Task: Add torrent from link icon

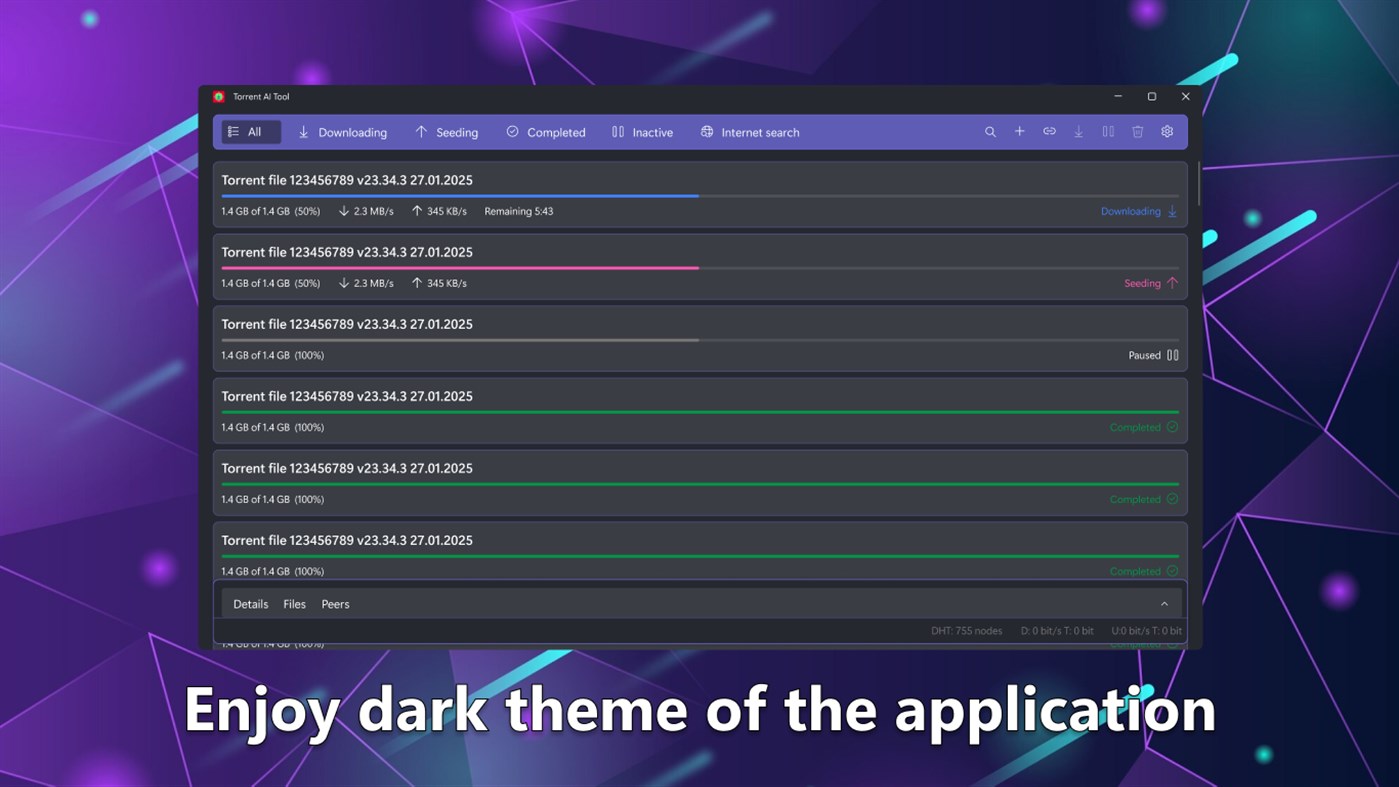Action: point(1049,132)
